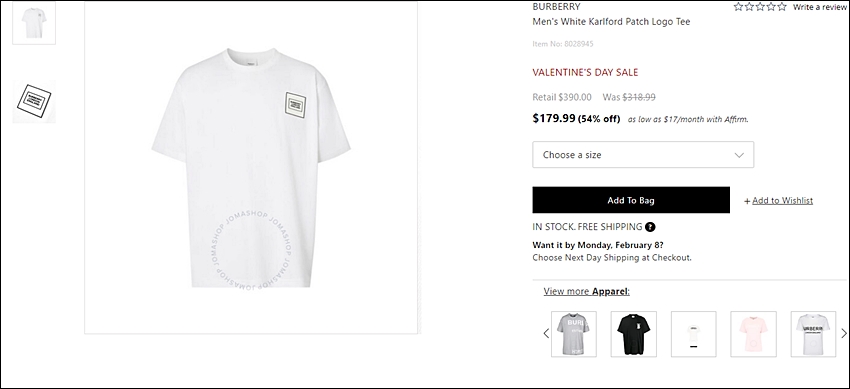Expand size options using the chevron arrow
Viewport: 850px width, 389px height.
pos(739,155)
